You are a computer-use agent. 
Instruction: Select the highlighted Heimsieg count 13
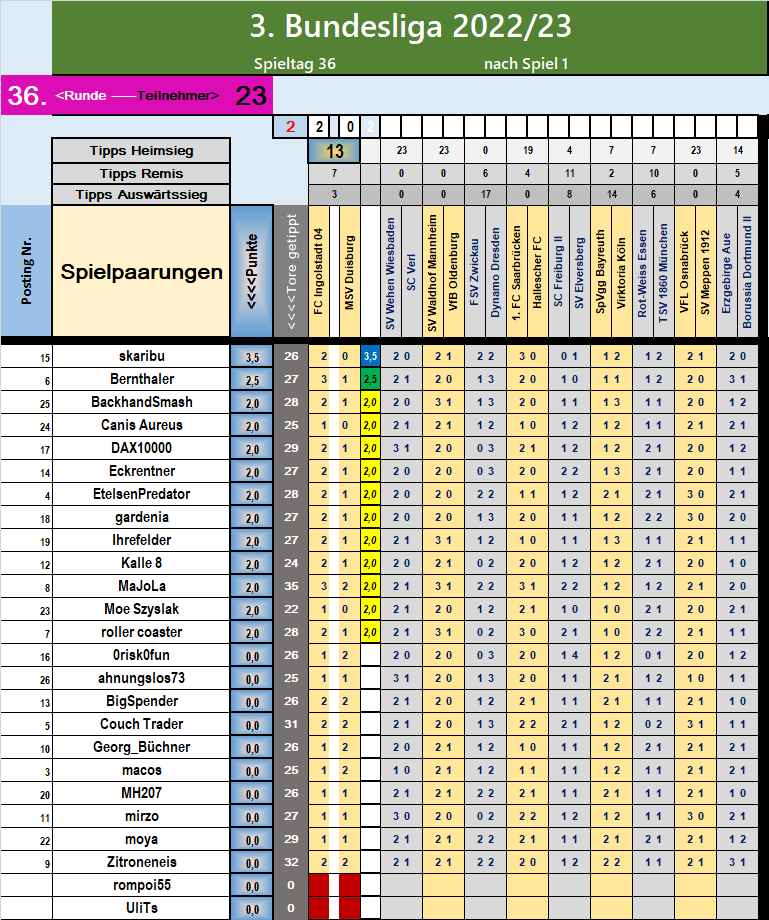[x=334, y=151]
